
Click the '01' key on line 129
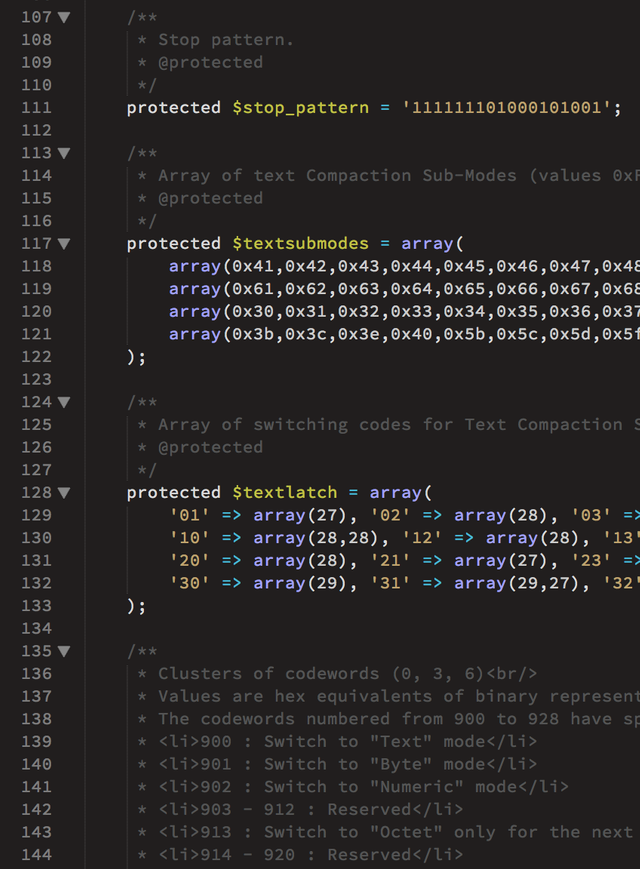[x=190, y=515]
